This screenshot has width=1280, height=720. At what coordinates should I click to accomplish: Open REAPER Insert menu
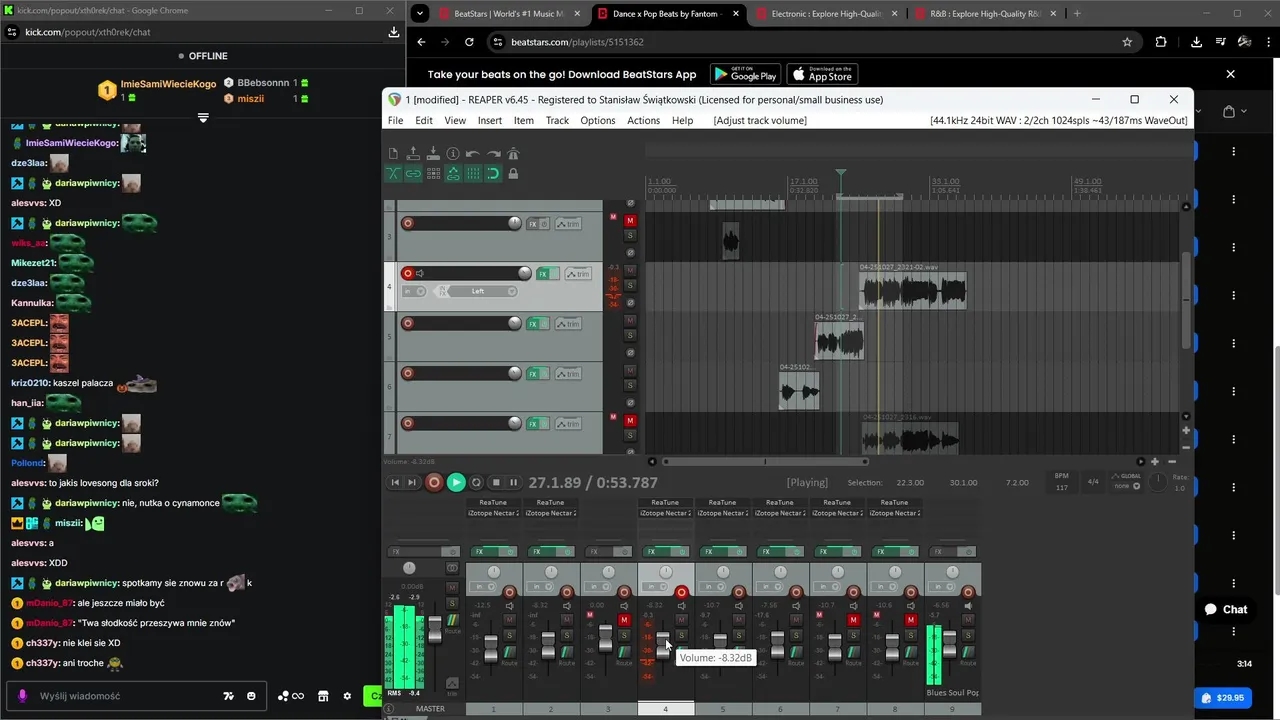pos(490,120)
